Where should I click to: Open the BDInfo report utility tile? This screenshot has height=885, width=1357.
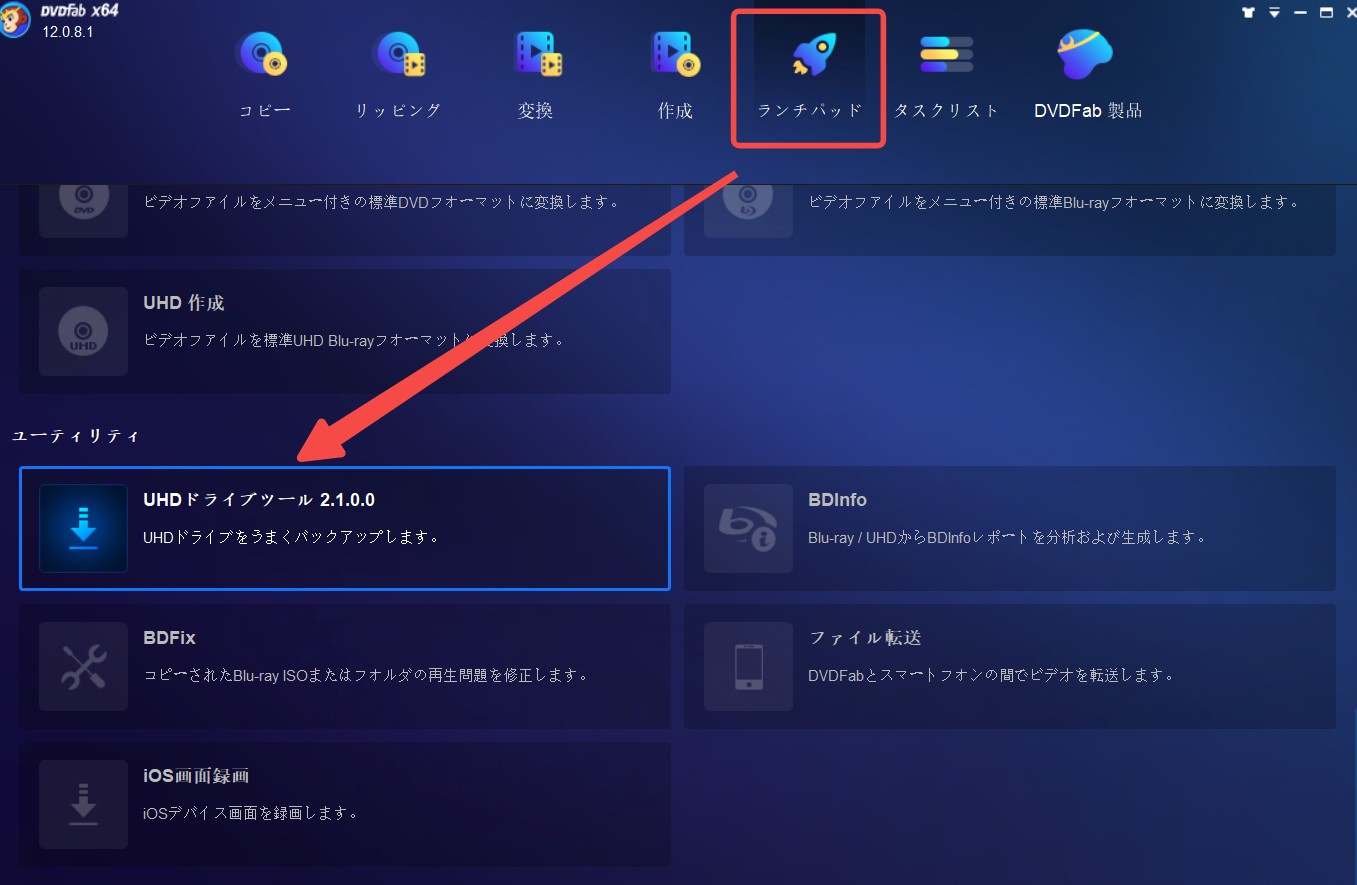[1010, 528]
